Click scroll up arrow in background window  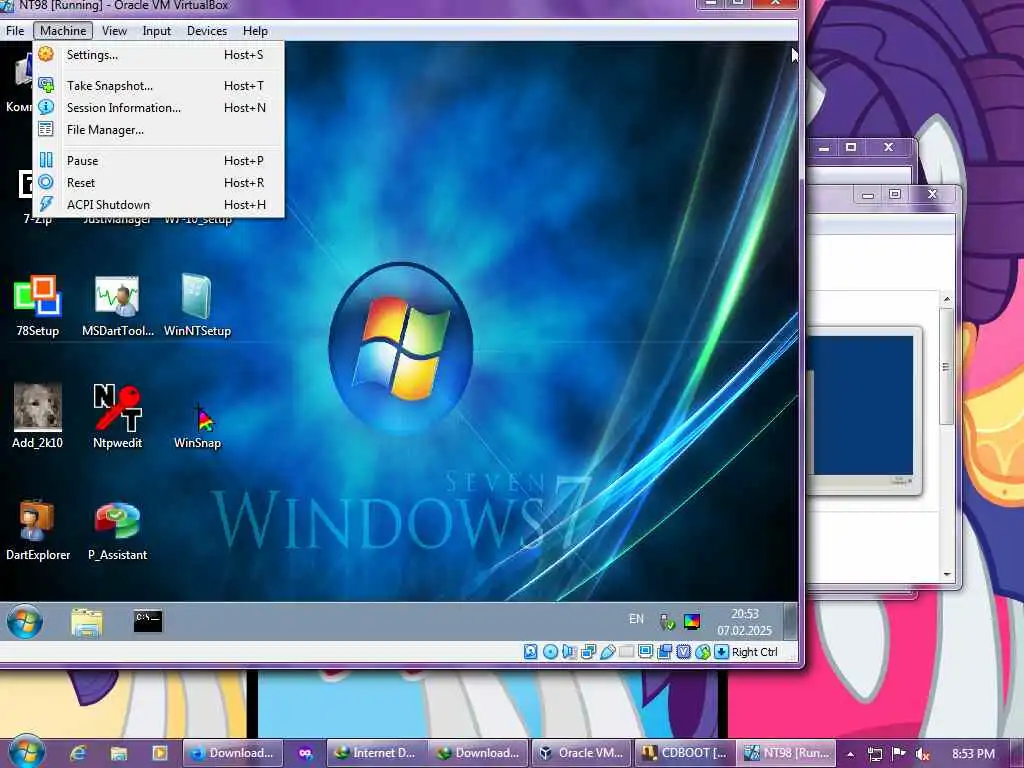(947, 299)
